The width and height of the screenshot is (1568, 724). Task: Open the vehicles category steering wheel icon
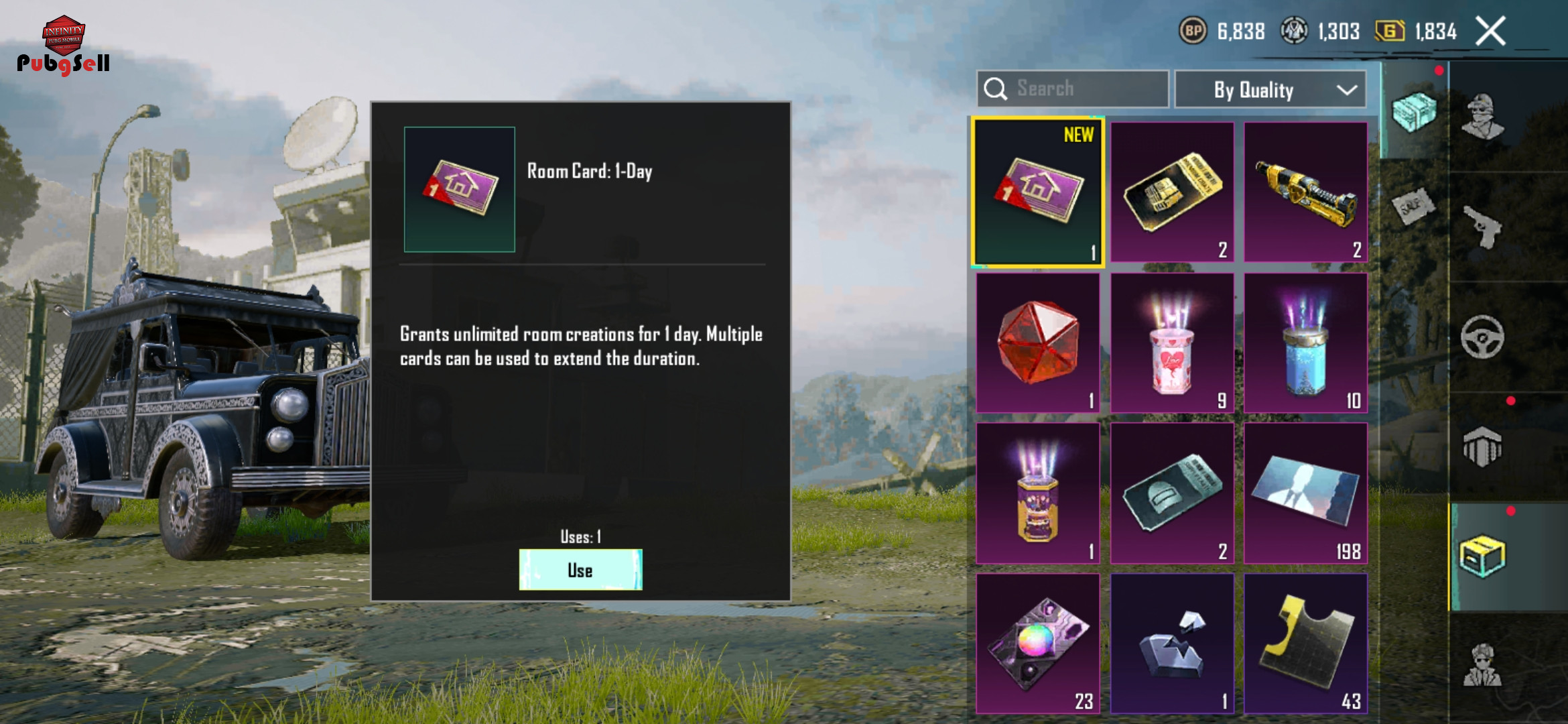point(1482,337)
